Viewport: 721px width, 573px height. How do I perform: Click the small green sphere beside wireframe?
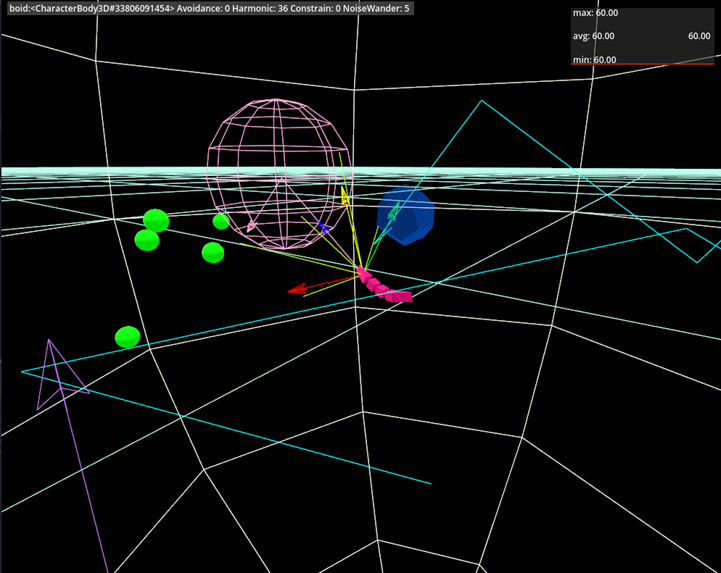pyautogui.click(x=221, y=221)
